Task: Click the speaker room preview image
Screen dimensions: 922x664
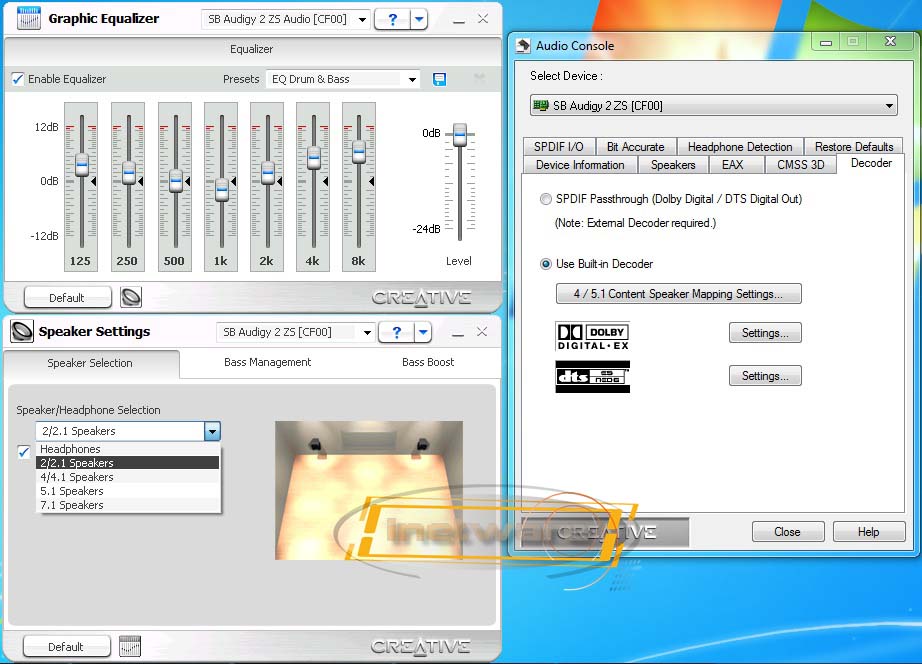Action: coord(369,490)
